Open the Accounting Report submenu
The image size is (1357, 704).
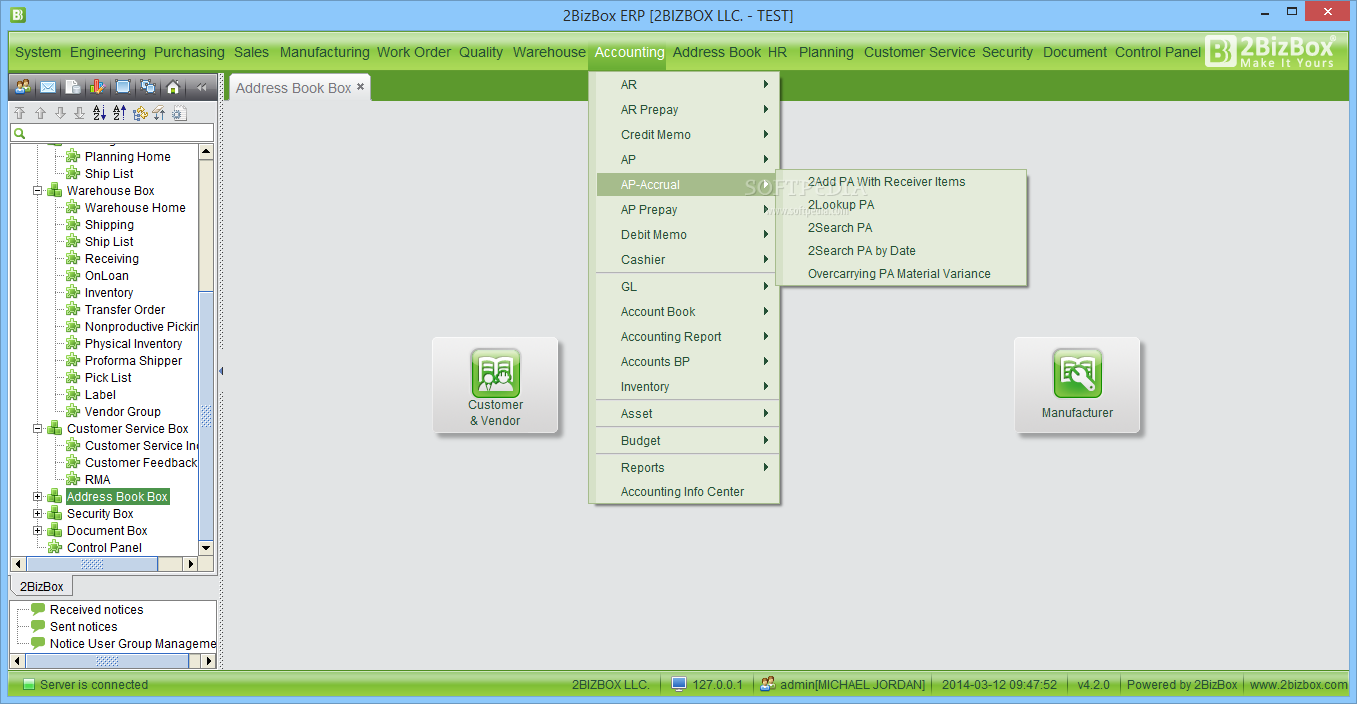(x=686, y=337)
